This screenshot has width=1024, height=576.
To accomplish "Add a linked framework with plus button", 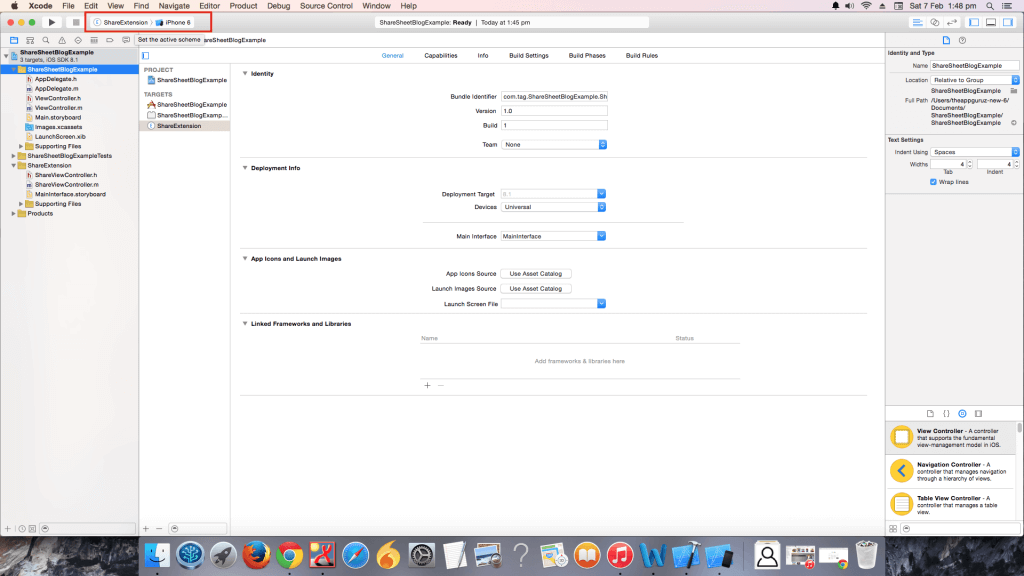I will coord(427,385).
